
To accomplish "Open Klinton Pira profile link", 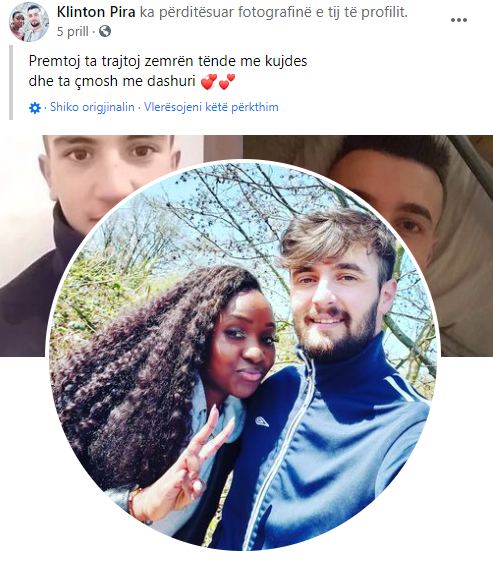I will (96, 12).
